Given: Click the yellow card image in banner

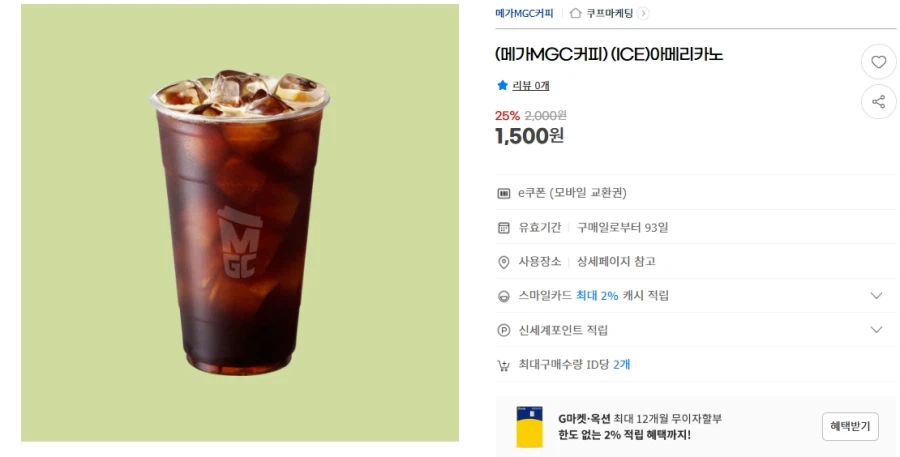Looking at the screenshot, I should (529, 427).
